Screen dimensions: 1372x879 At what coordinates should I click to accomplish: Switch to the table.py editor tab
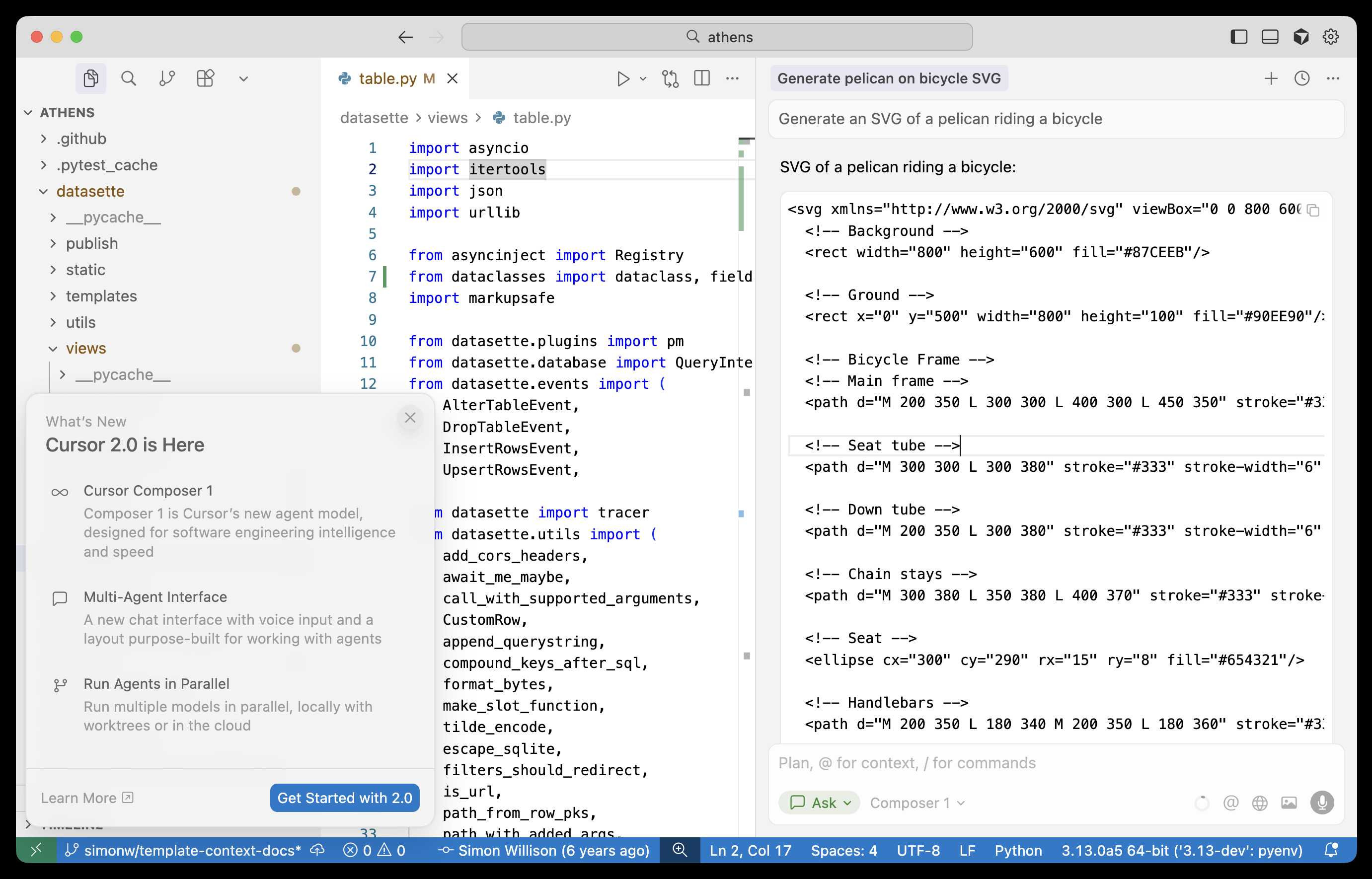tap(389, 79)
